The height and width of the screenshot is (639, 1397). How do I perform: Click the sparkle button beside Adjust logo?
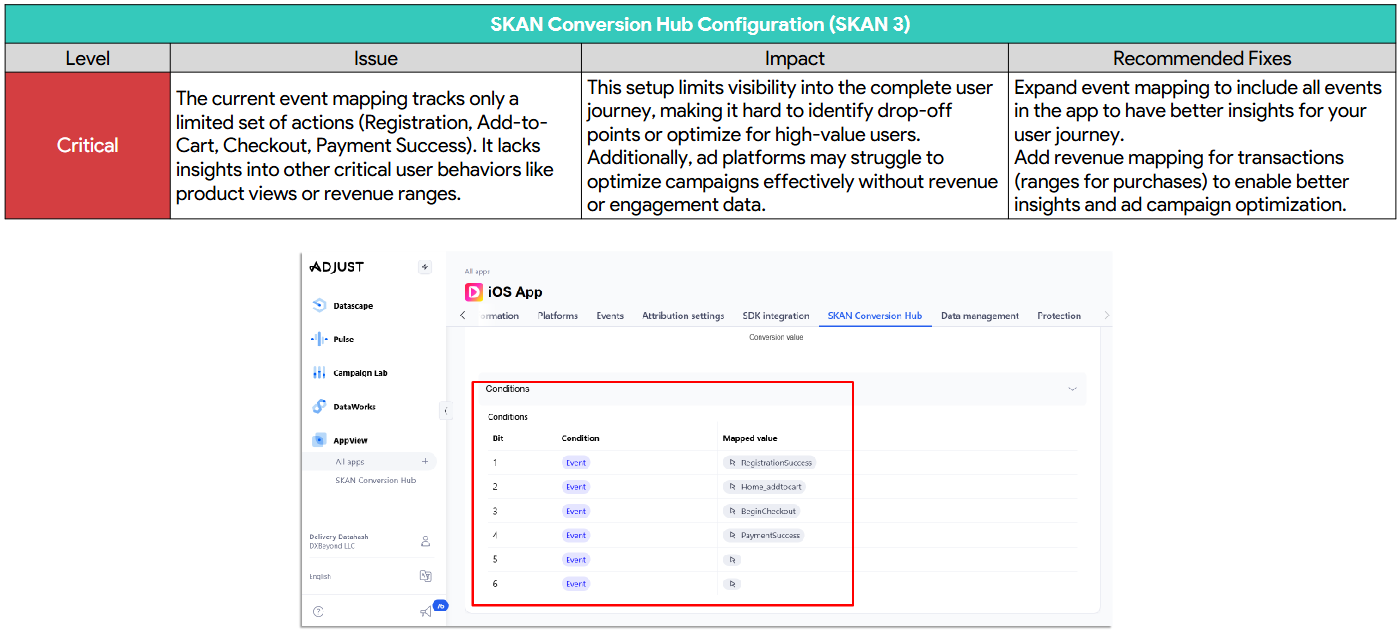pyautogui.click(x=425, y=267)
